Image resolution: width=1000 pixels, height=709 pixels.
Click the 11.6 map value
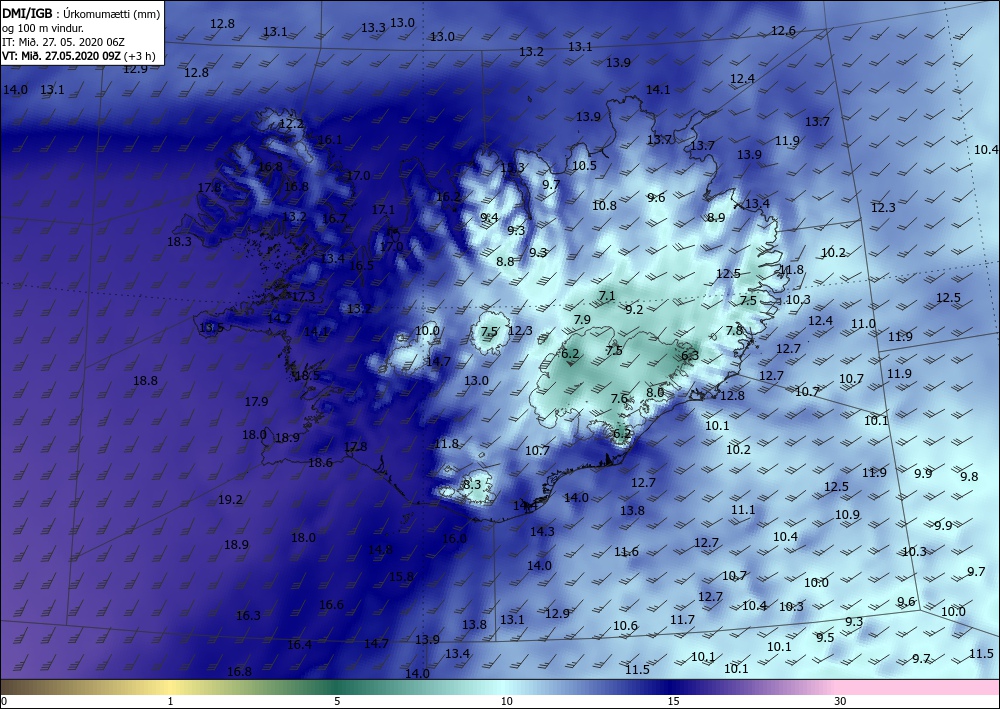click(626, 552)
